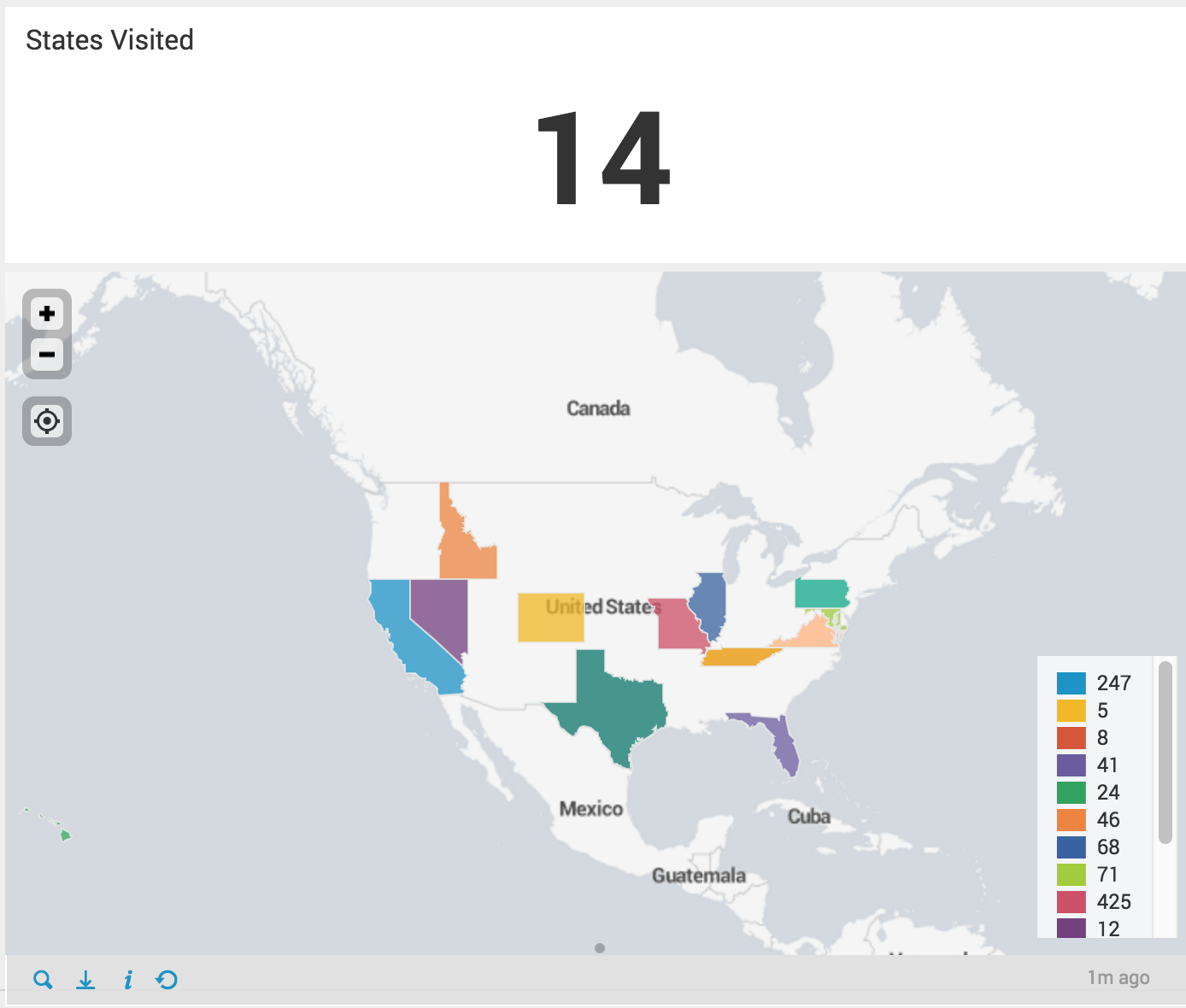
Task: Click the legend value 68 label
Action: [1108, 847]
